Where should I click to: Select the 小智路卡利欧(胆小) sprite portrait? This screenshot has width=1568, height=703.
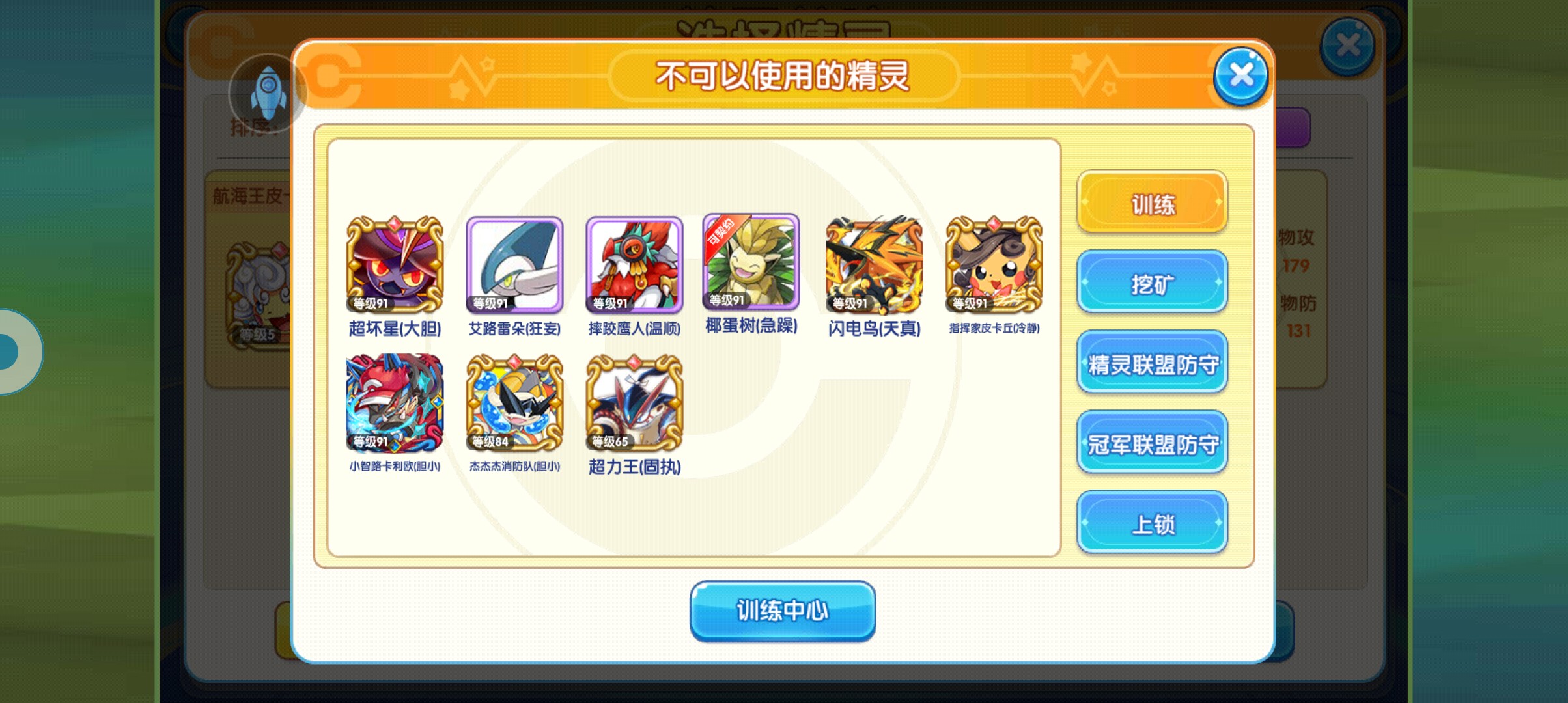click(x=395, y=403)
